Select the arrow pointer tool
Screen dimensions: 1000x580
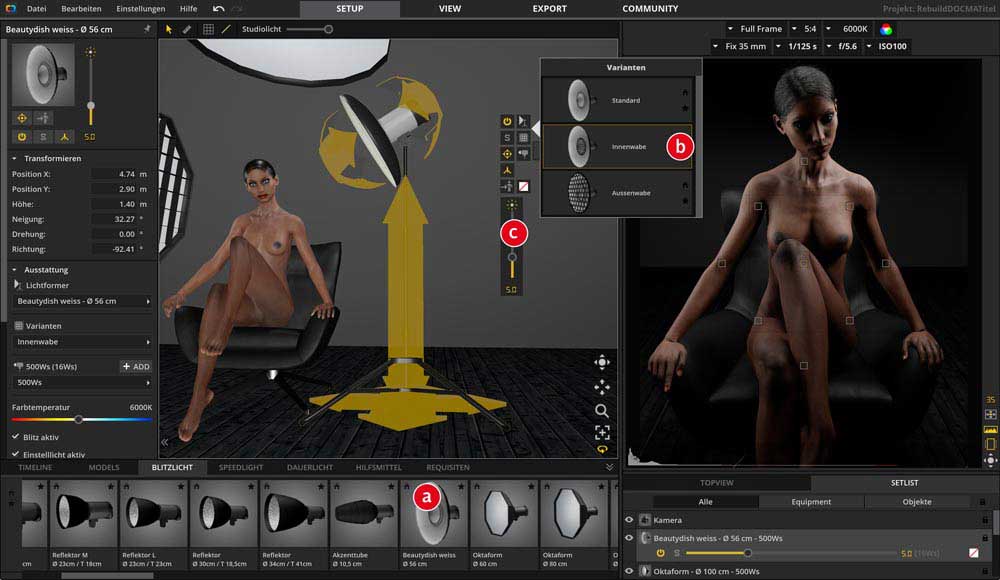[168, 29]
